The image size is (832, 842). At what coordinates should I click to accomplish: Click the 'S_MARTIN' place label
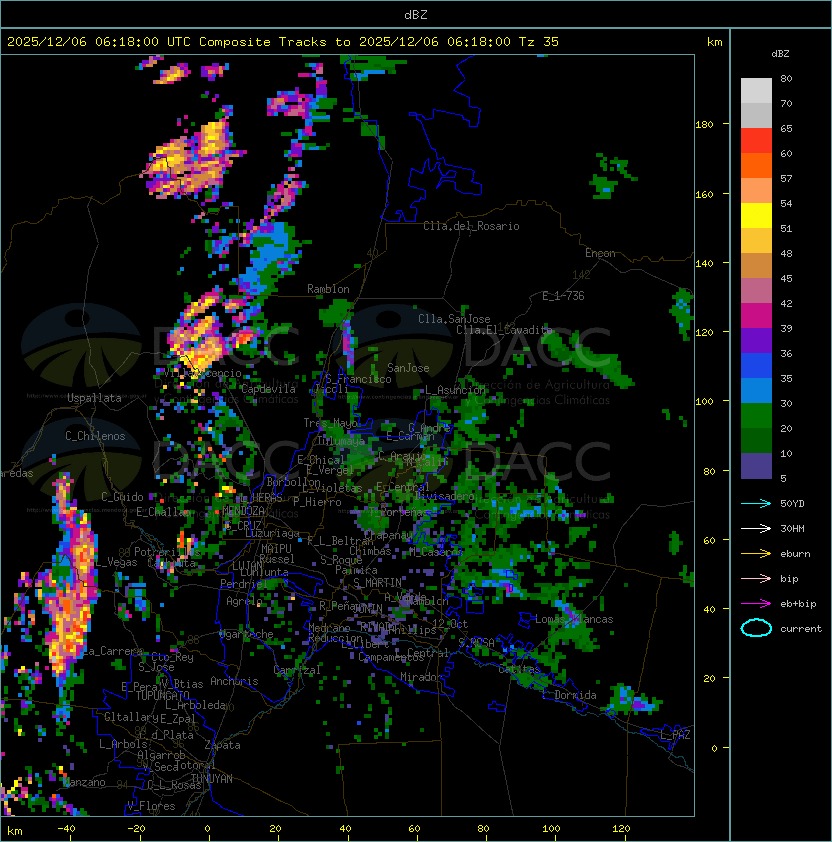pos(377,583)
